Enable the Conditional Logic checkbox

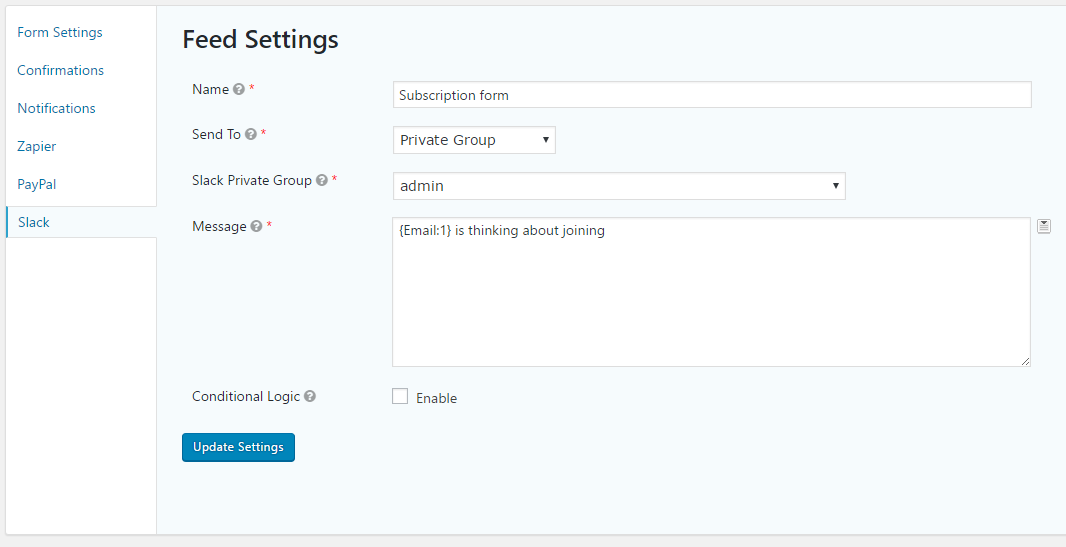pyautogui.click(x=400, y=396)
